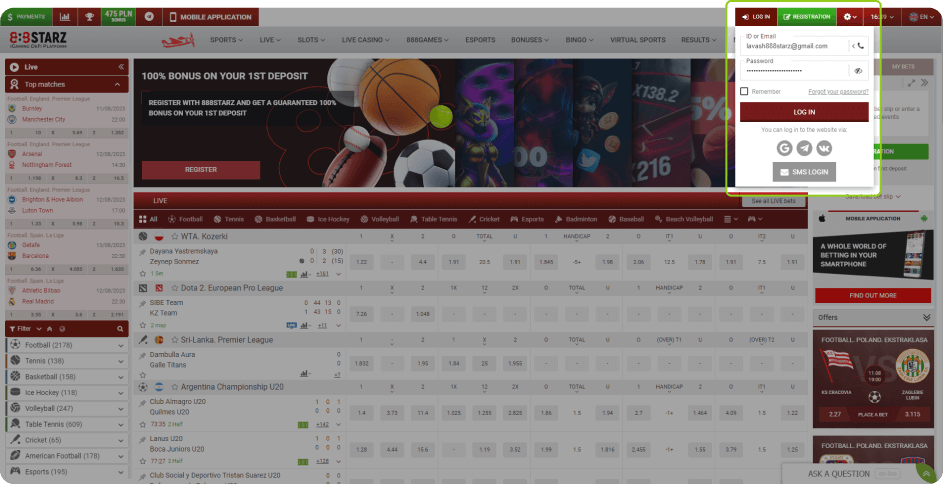
Task: Click odds 1.22 for Dayana Yastremskaya
Action: coord(361,262)
